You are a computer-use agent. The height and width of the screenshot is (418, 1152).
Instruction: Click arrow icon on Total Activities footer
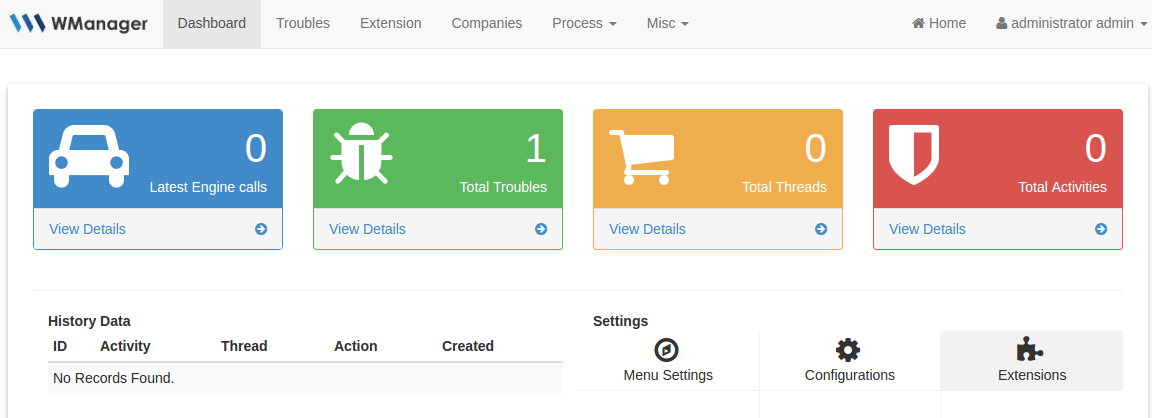click(x=1101, y=229)
